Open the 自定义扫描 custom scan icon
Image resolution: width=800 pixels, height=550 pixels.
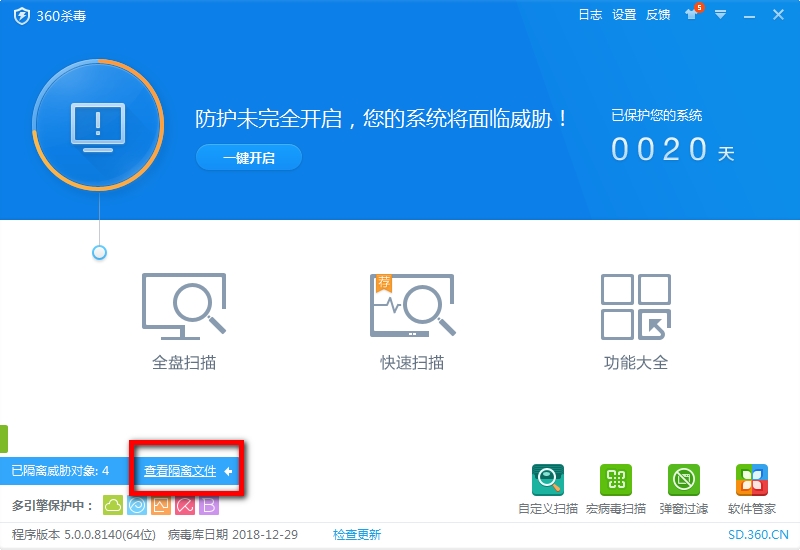coord(548,480)
